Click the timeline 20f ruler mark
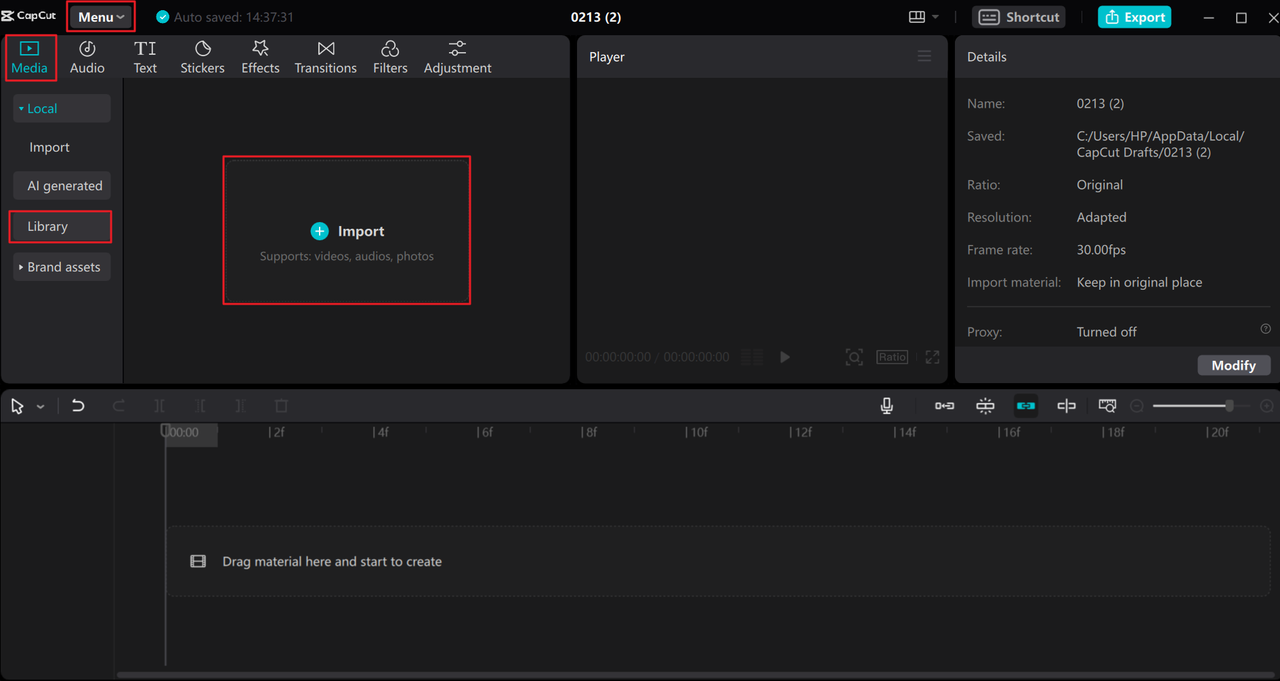 click(x=1219, y=433)
